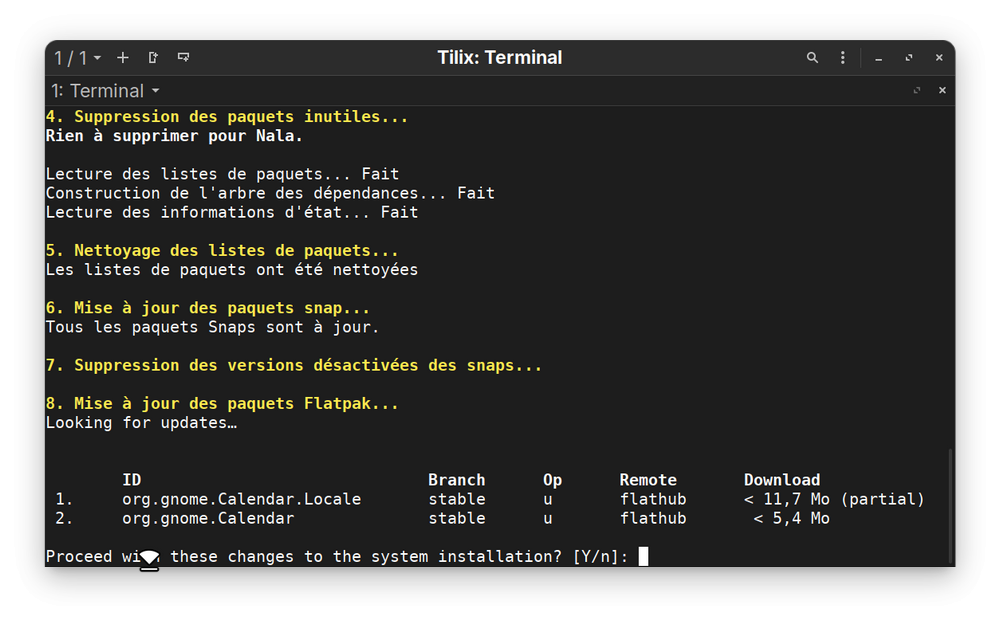Maximize the Tilix window
Screen dimensions: 1000x617
pos(909,58)
